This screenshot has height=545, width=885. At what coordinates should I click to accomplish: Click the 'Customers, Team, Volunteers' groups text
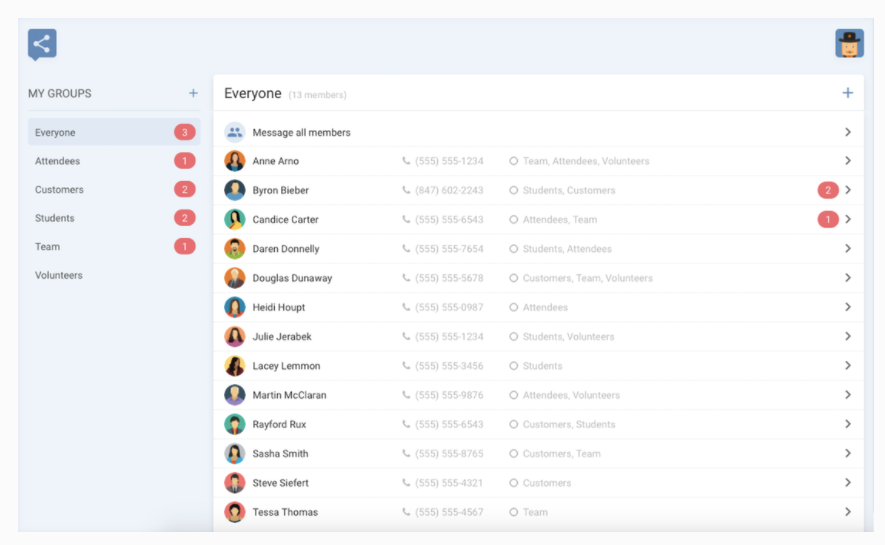(x=588, y=279)
